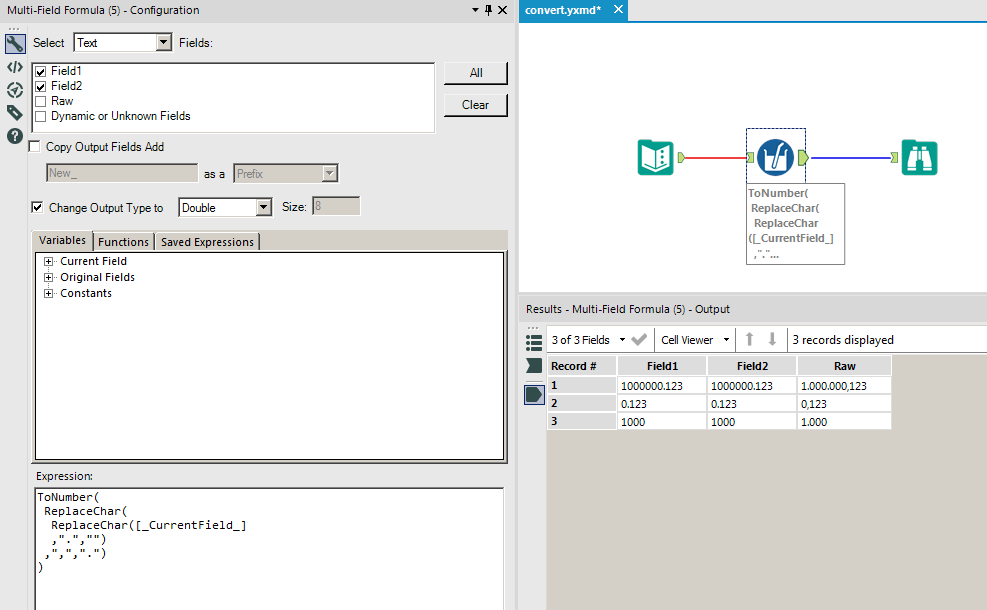This screenshot has width=987, height=610.
Task: Switch to the Functions tab
Action: [123, 241]
